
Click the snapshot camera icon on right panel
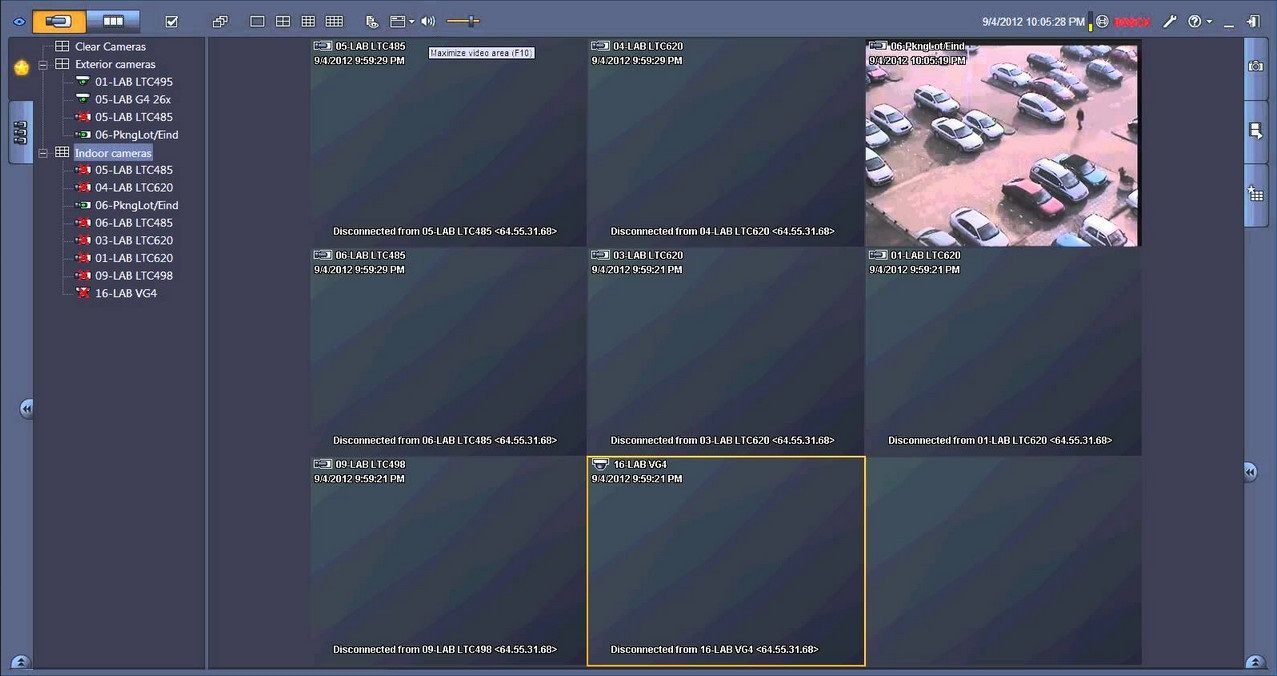(x=1256, y=66)
